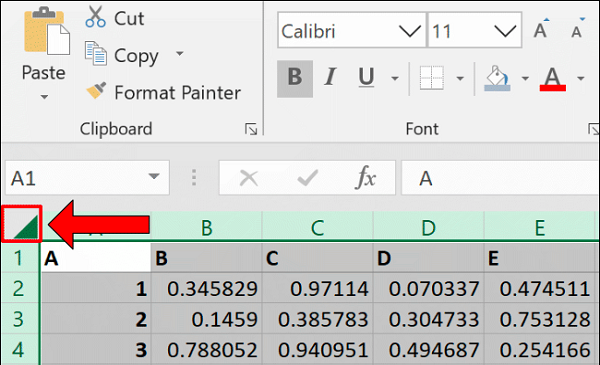The image size is (600, 365).
Task: Toggle Italic formatting
Action: [330, 77]
